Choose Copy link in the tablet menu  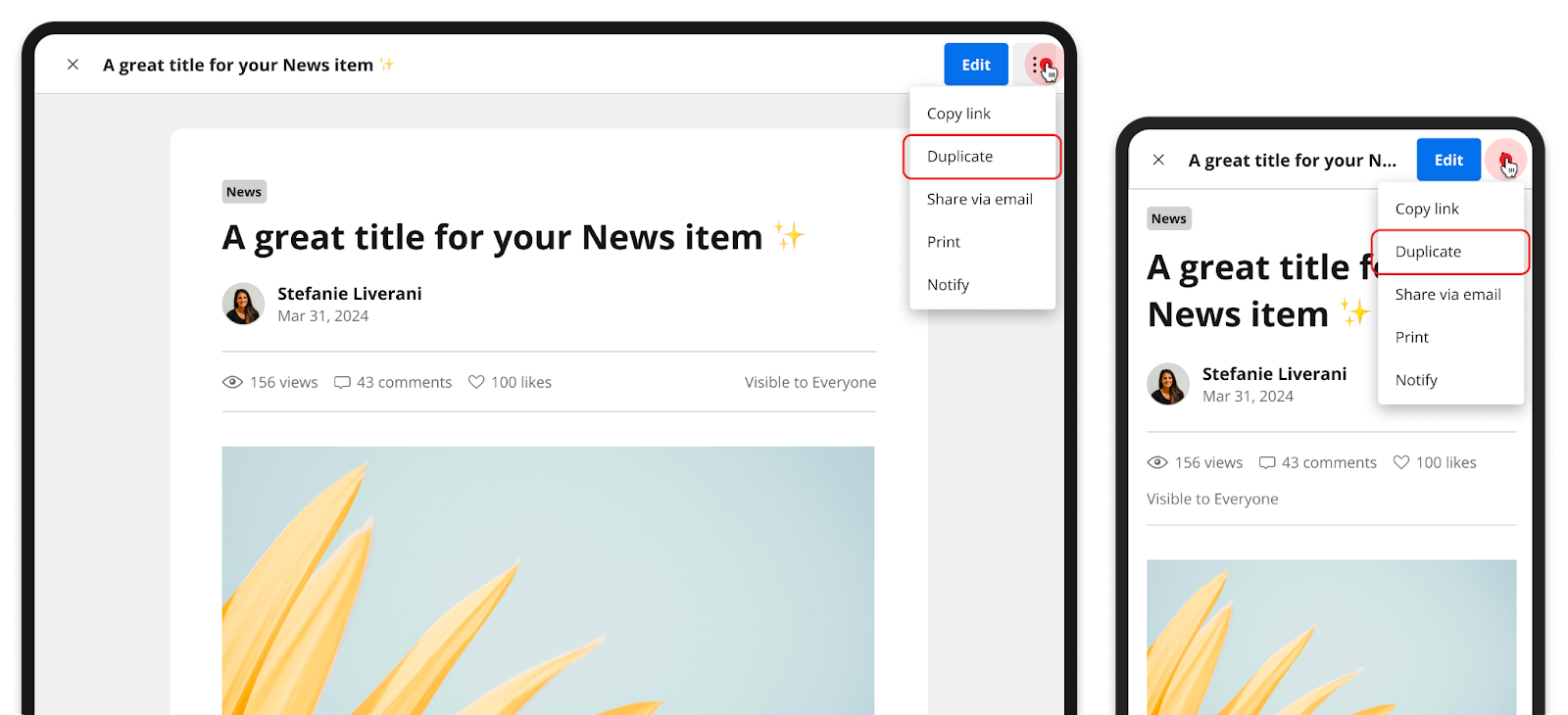click(983, 114)
